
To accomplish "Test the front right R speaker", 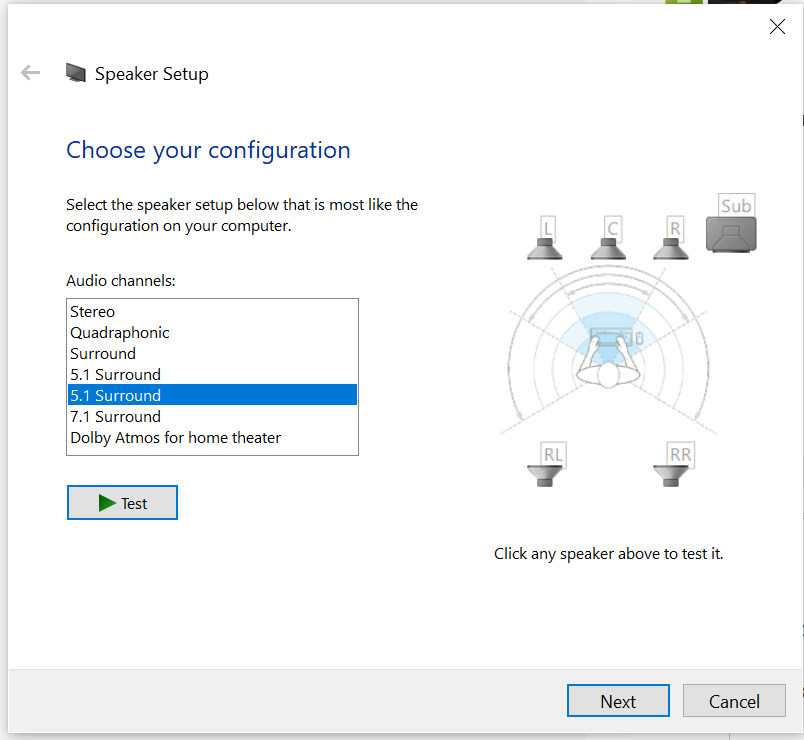I will 671,238.
